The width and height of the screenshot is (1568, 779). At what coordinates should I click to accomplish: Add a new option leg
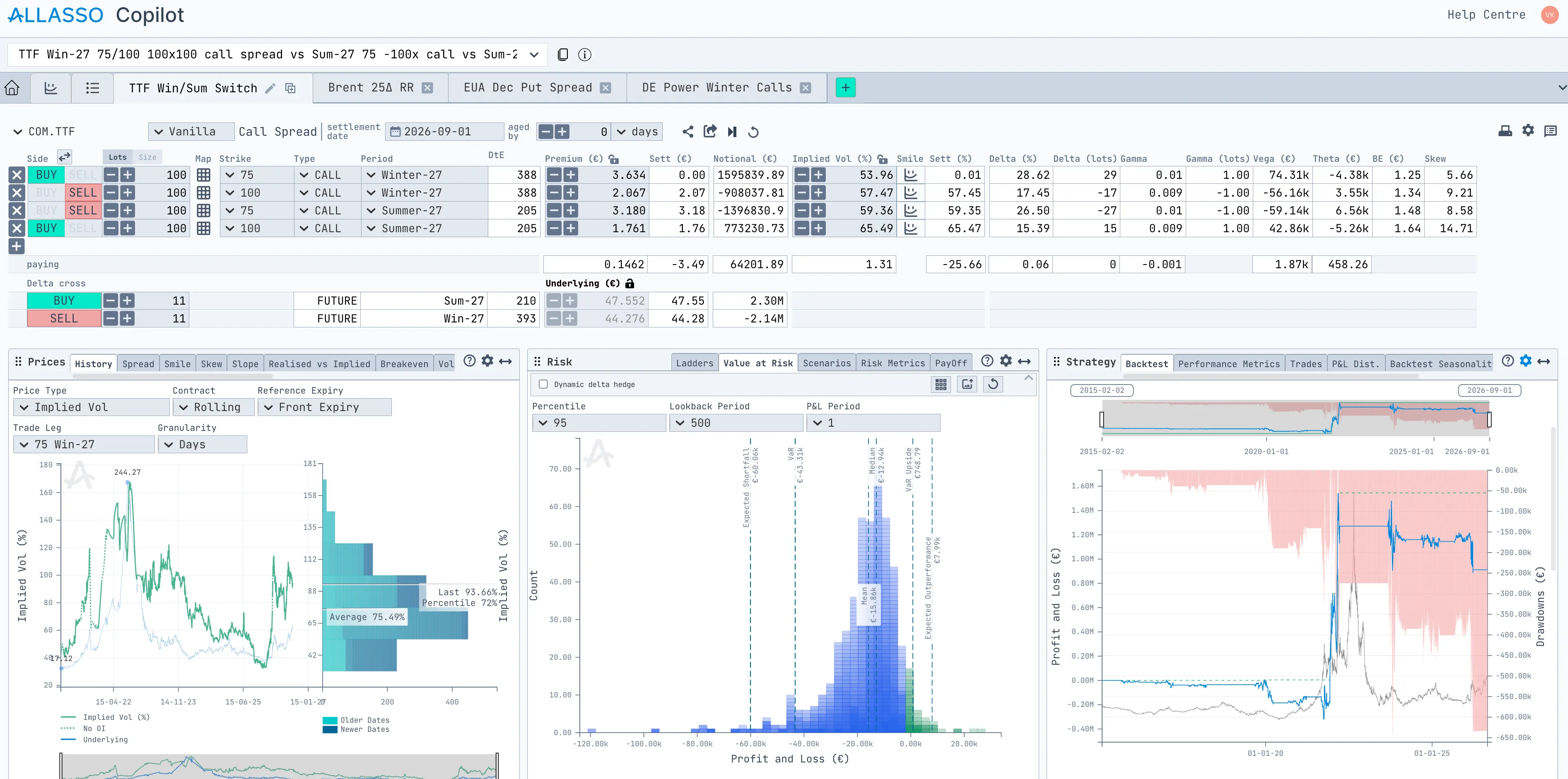tap(17, 246)
